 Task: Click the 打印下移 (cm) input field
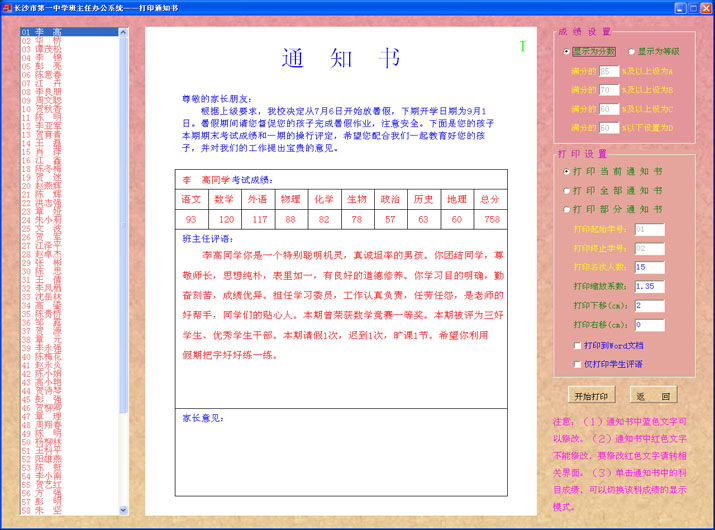coord(649,305)
